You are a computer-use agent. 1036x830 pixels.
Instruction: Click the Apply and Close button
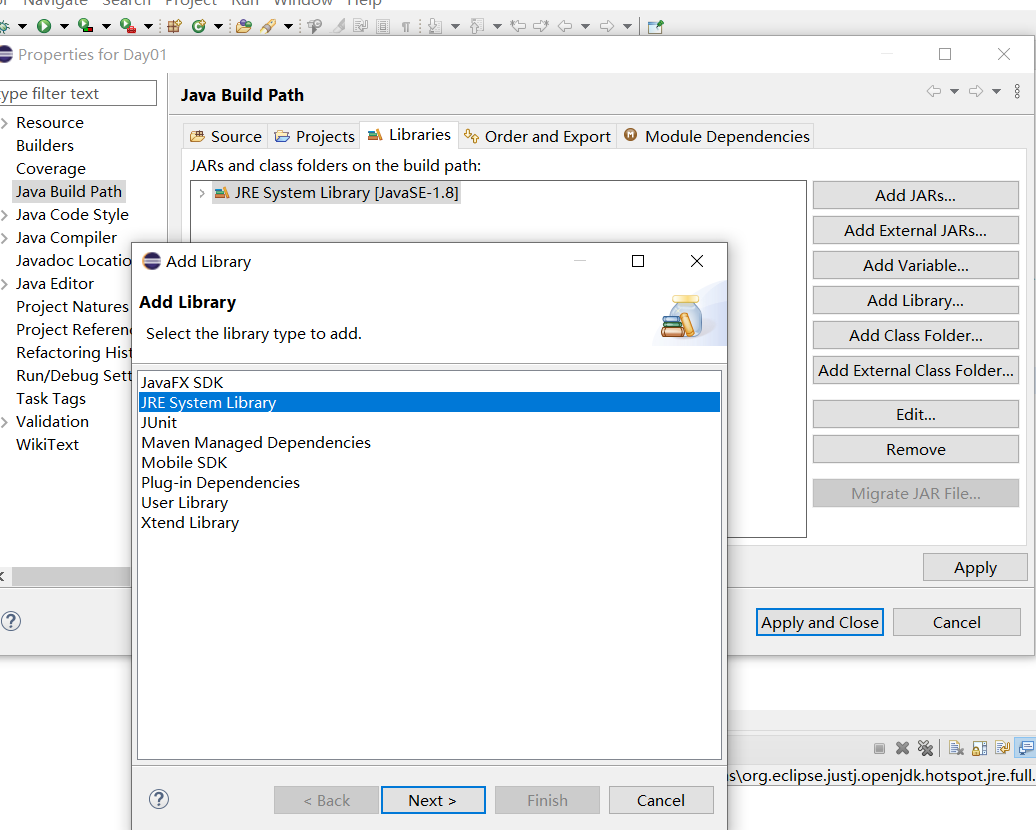click(x=819, y=622)
